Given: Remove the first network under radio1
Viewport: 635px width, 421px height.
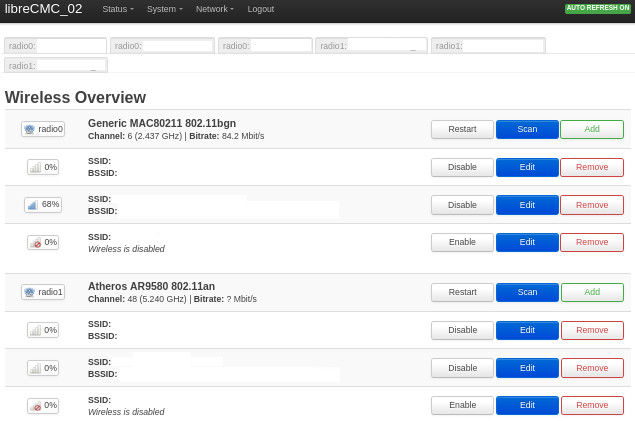Looking at the screenshot, I should pyautogui.click(x=592, y=330).
